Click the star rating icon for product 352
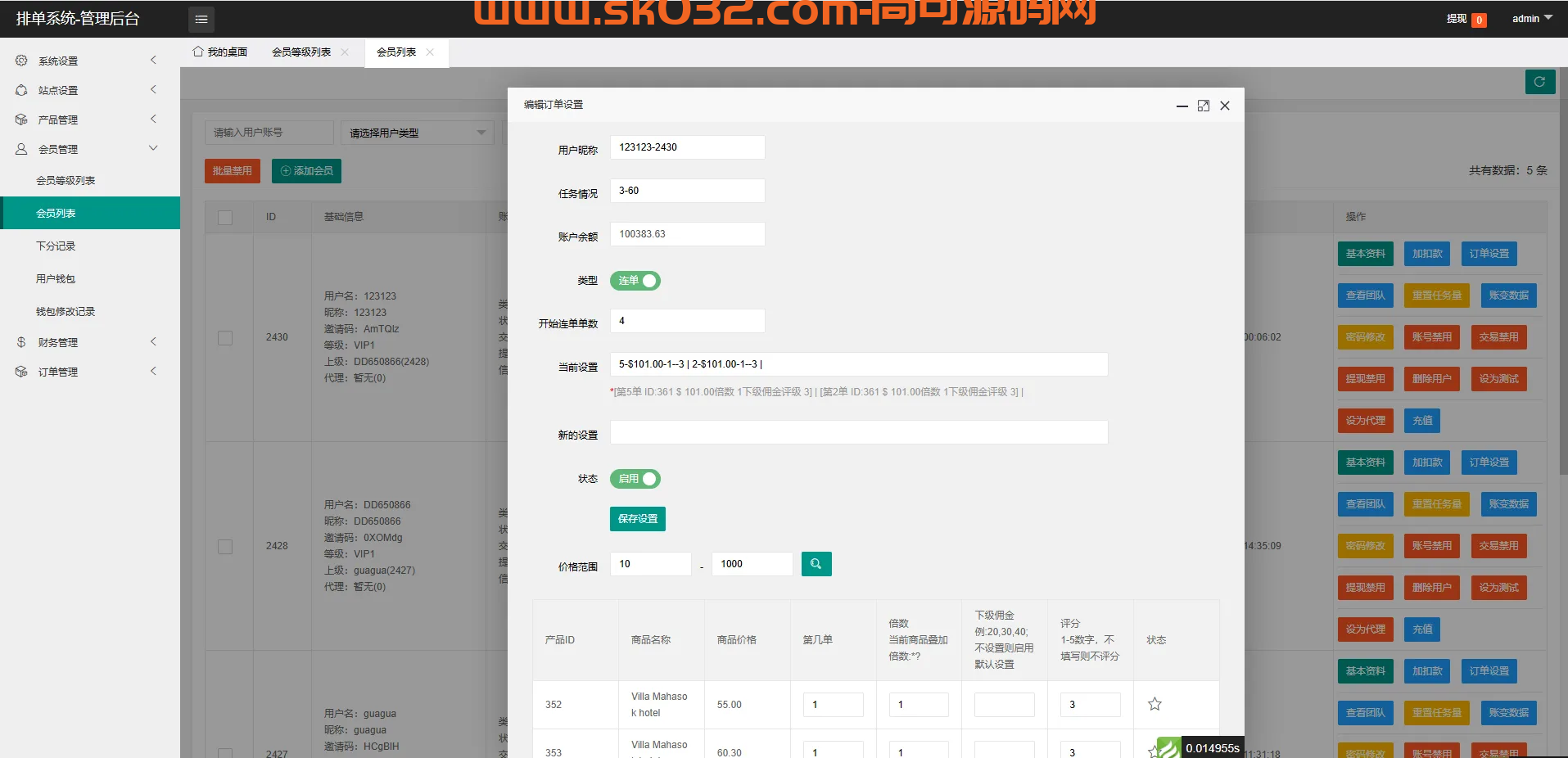Viewport: 1568px width, 758px height. point(1154,703)
